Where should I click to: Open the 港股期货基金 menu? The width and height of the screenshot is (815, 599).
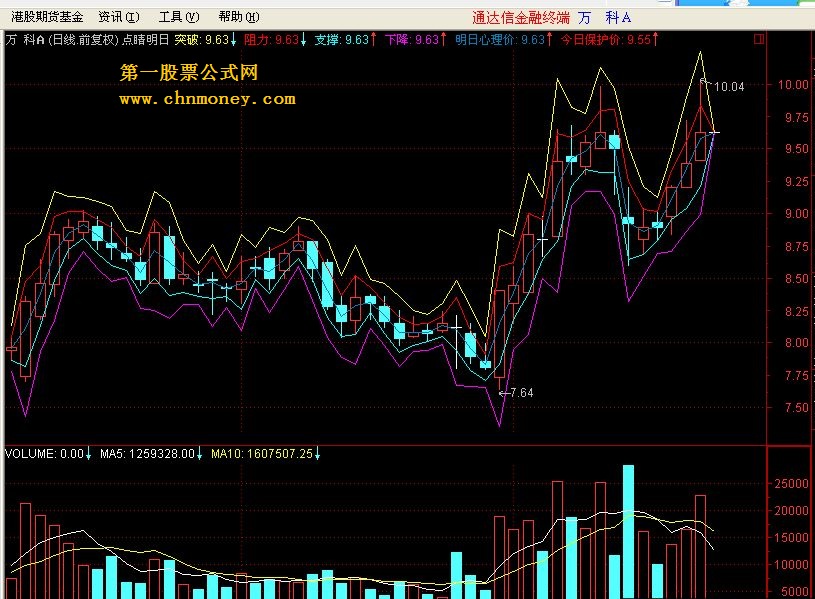point(47,17)
